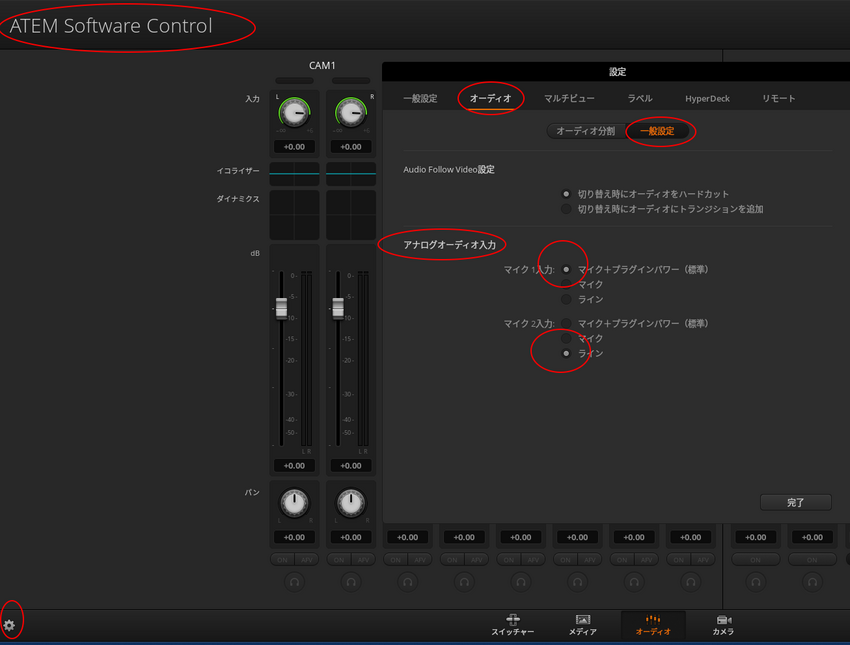Click CAM1 right input gain value field
Screen dimensions: 850x645
coord(351,147)
